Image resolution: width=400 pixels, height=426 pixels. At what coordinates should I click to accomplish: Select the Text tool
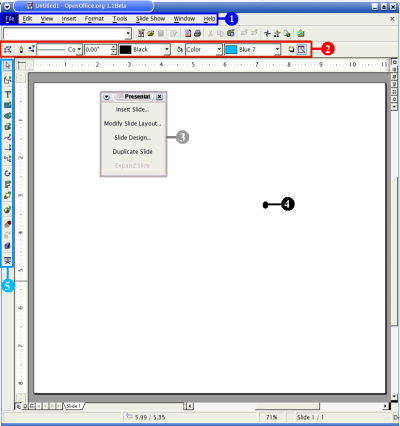[7, 94]
